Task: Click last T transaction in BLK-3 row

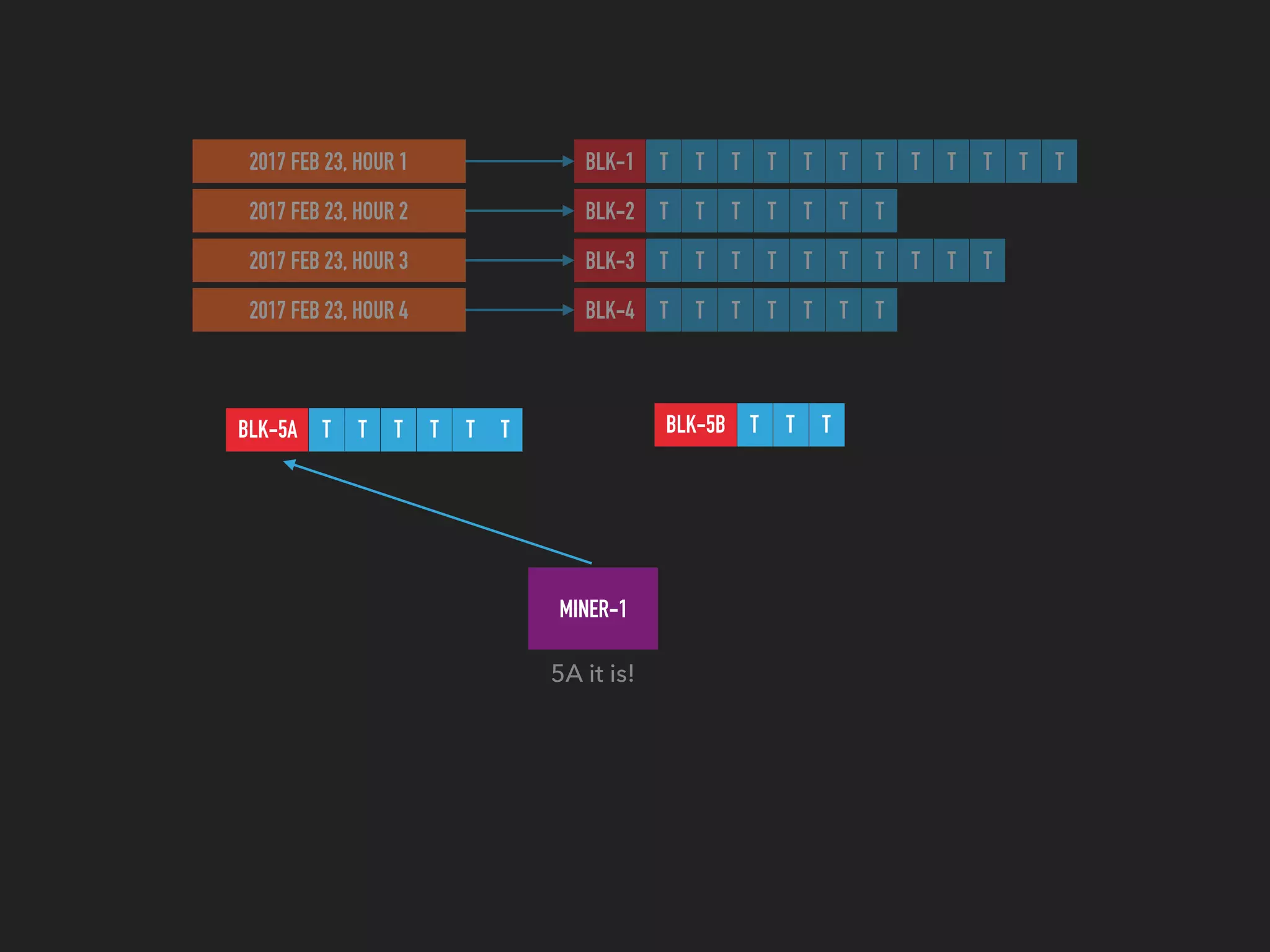Action: [x=987, y=260]
